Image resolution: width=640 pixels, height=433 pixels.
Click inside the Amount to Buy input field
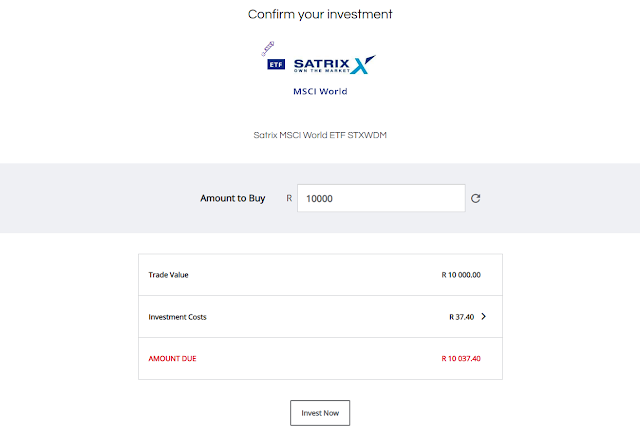pyautogui.click(x=381, y=198)
